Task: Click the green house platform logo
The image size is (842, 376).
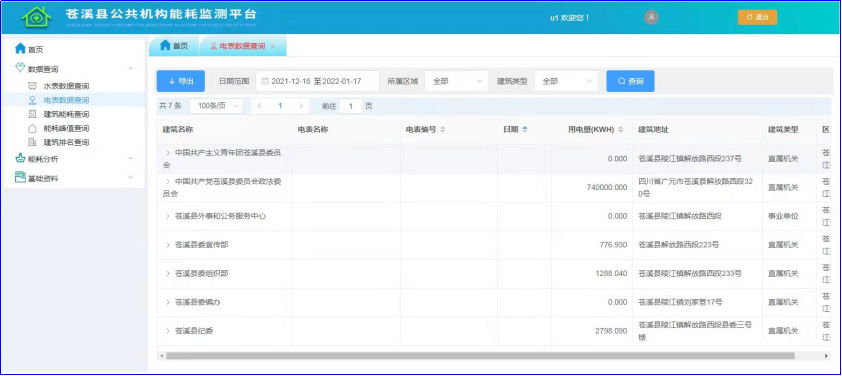Action: point(37,17)
